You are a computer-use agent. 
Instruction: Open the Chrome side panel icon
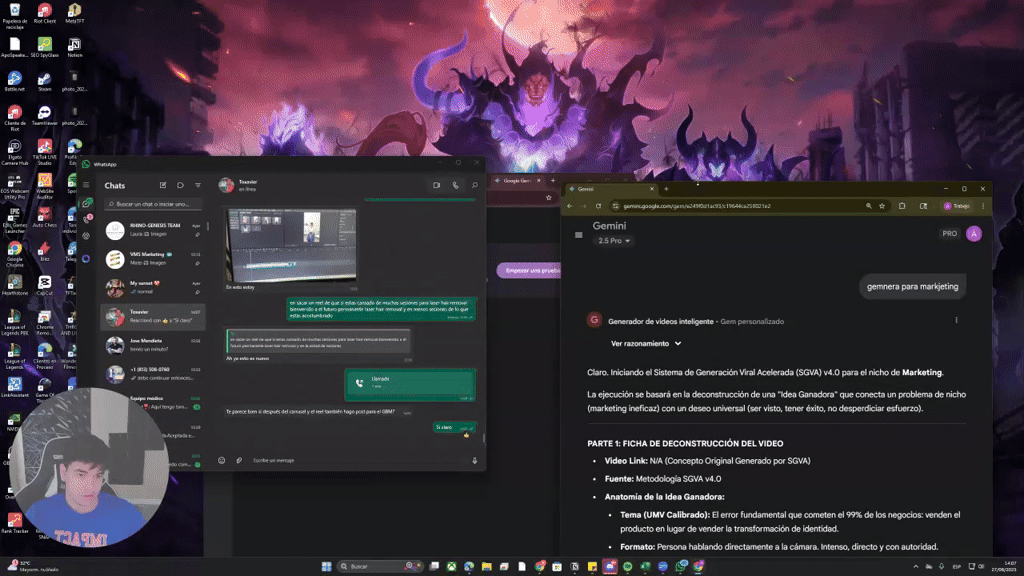click(923, 206)
